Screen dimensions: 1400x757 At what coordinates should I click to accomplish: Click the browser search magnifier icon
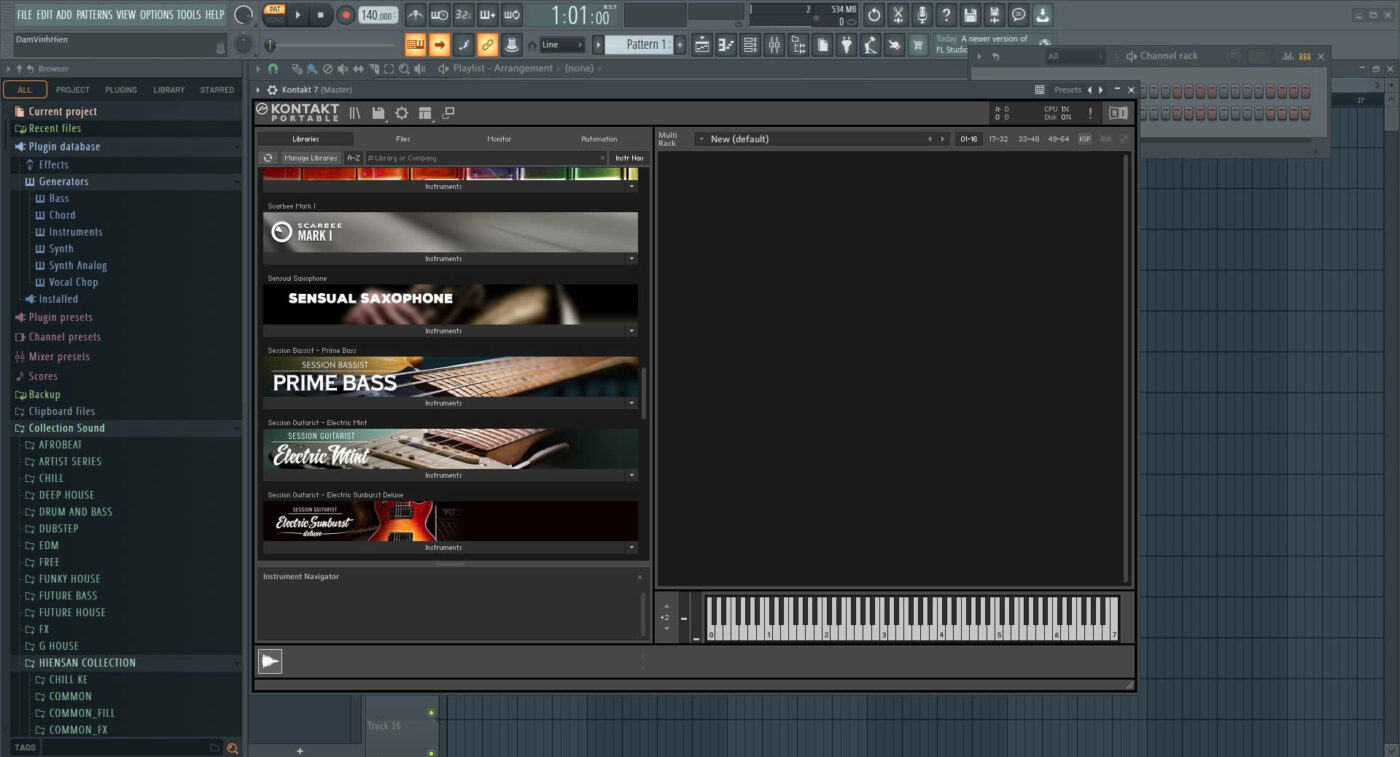(233, 748)
